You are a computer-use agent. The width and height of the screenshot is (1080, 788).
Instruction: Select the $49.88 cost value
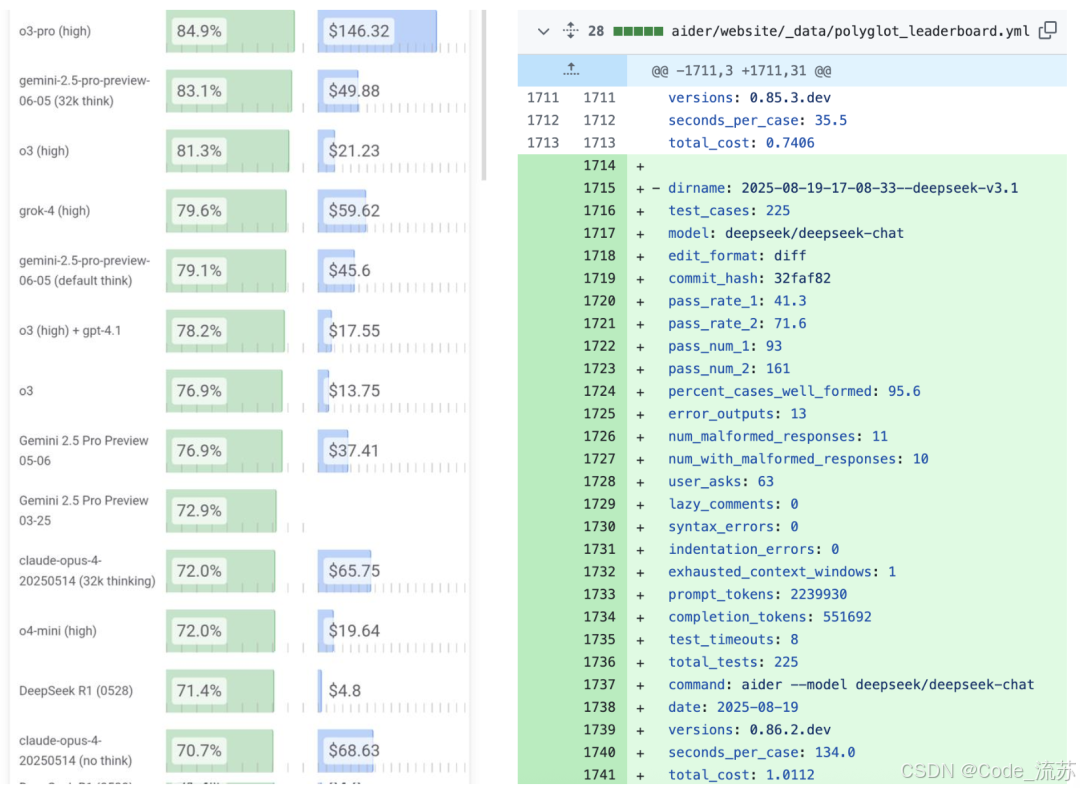353,91
